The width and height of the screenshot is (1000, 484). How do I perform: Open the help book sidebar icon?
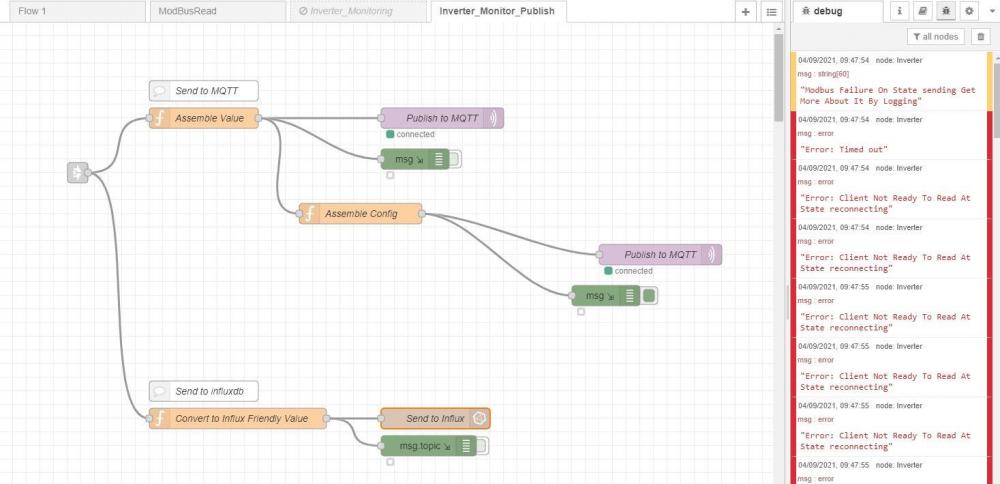922,11
